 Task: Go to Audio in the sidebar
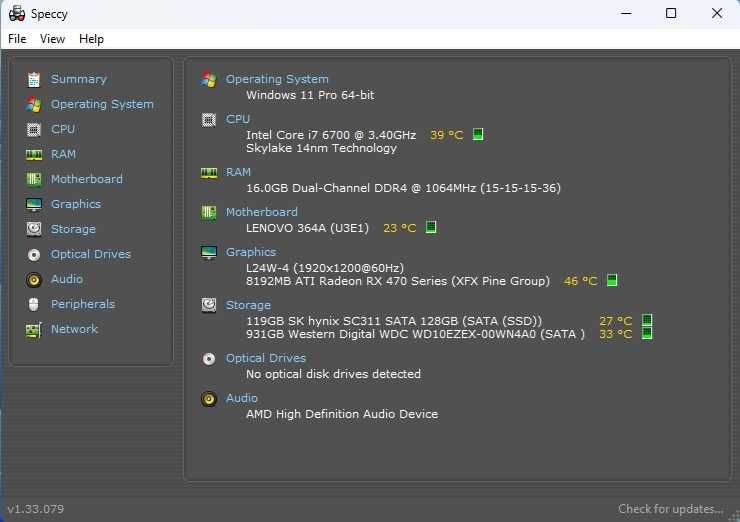tap(67, 279)
